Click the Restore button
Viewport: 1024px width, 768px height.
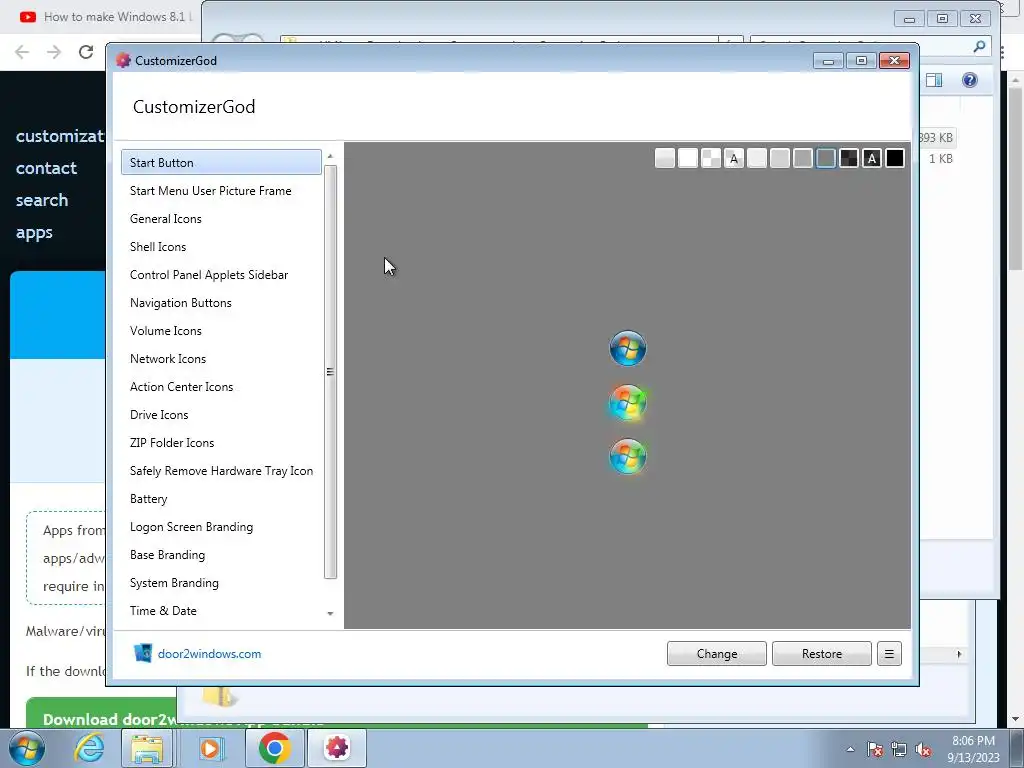(x=822, y=654)
